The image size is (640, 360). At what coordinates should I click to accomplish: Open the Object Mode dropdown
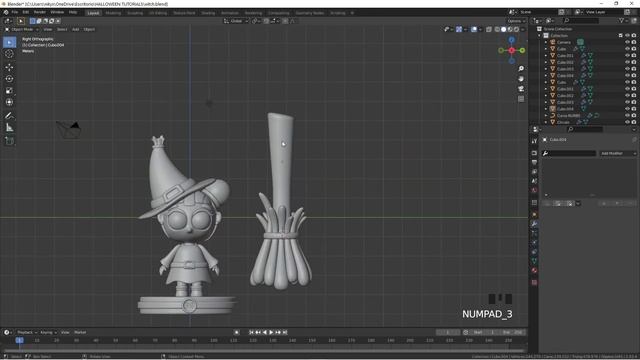[x=22, y=29]
